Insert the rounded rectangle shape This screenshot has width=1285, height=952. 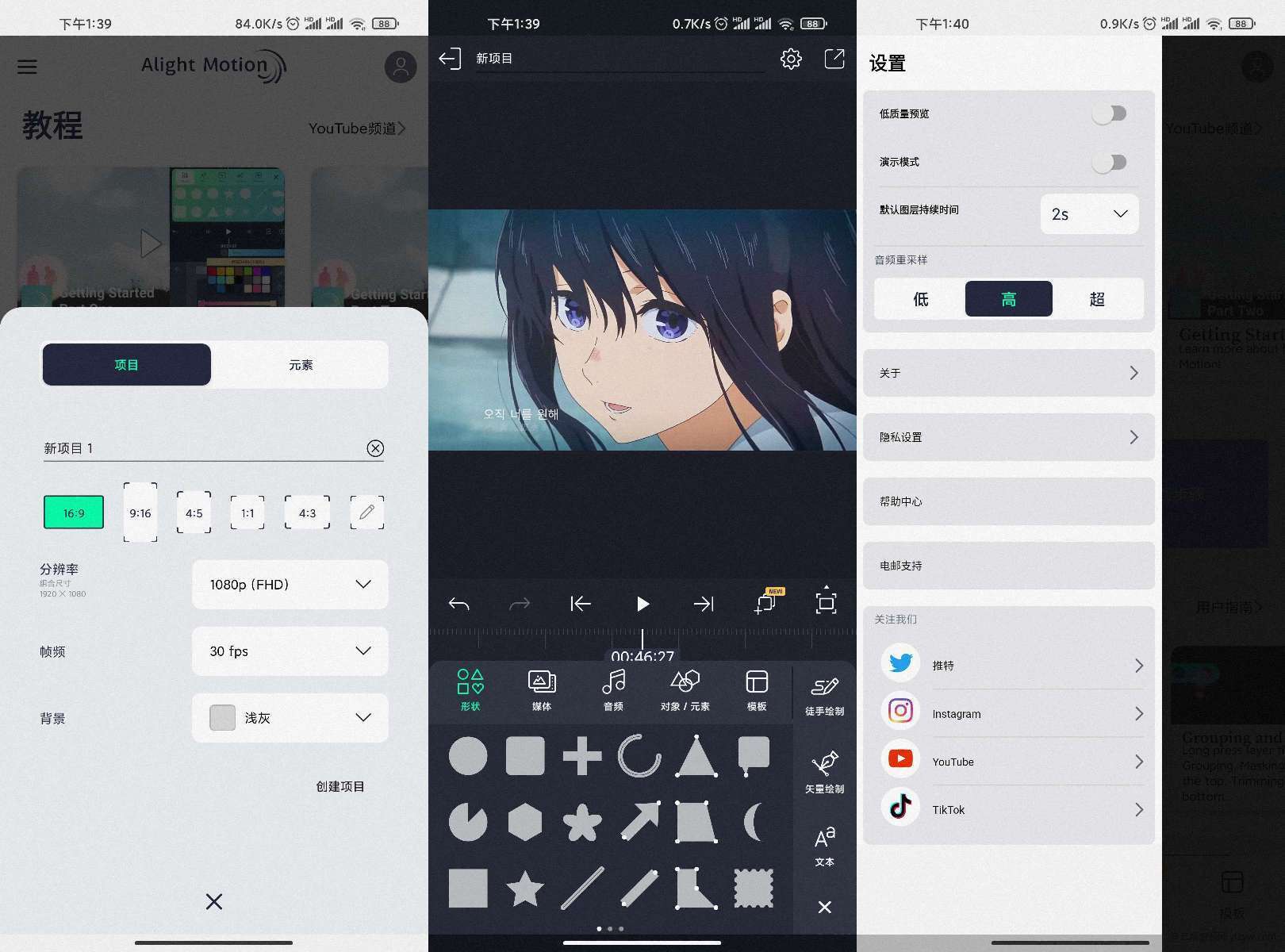click(525, 755)
